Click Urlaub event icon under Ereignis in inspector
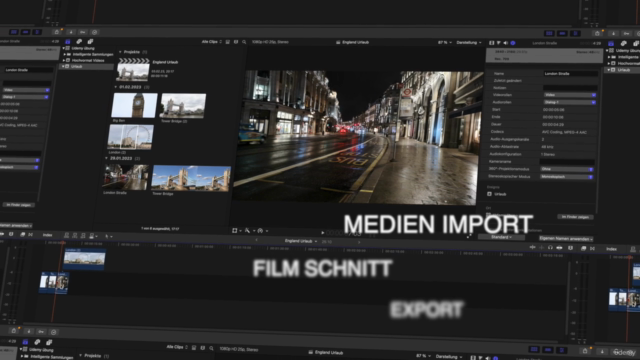Screen dimensions: 640x360 coord(489,194)
